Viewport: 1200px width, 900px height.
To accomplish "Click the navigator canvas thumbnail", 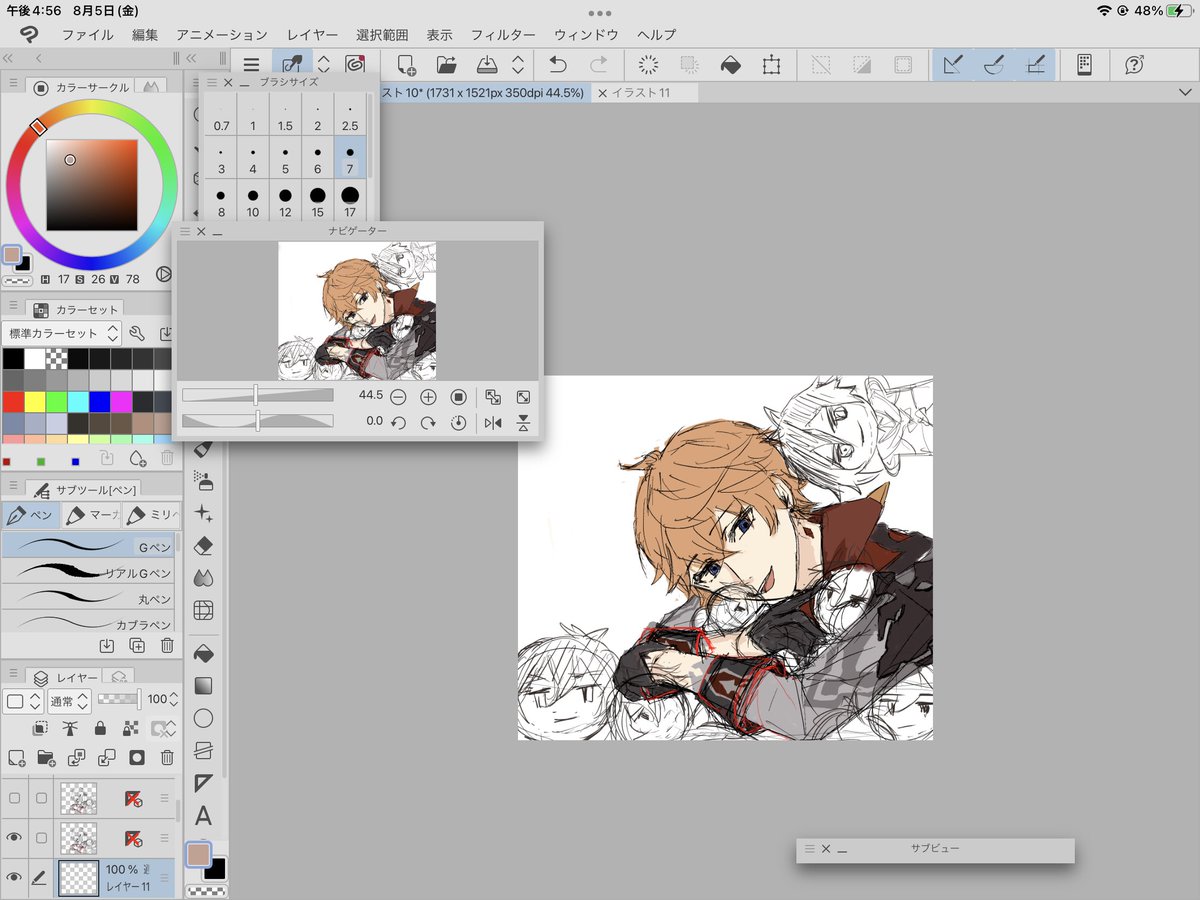I will [x=357, y=311].
